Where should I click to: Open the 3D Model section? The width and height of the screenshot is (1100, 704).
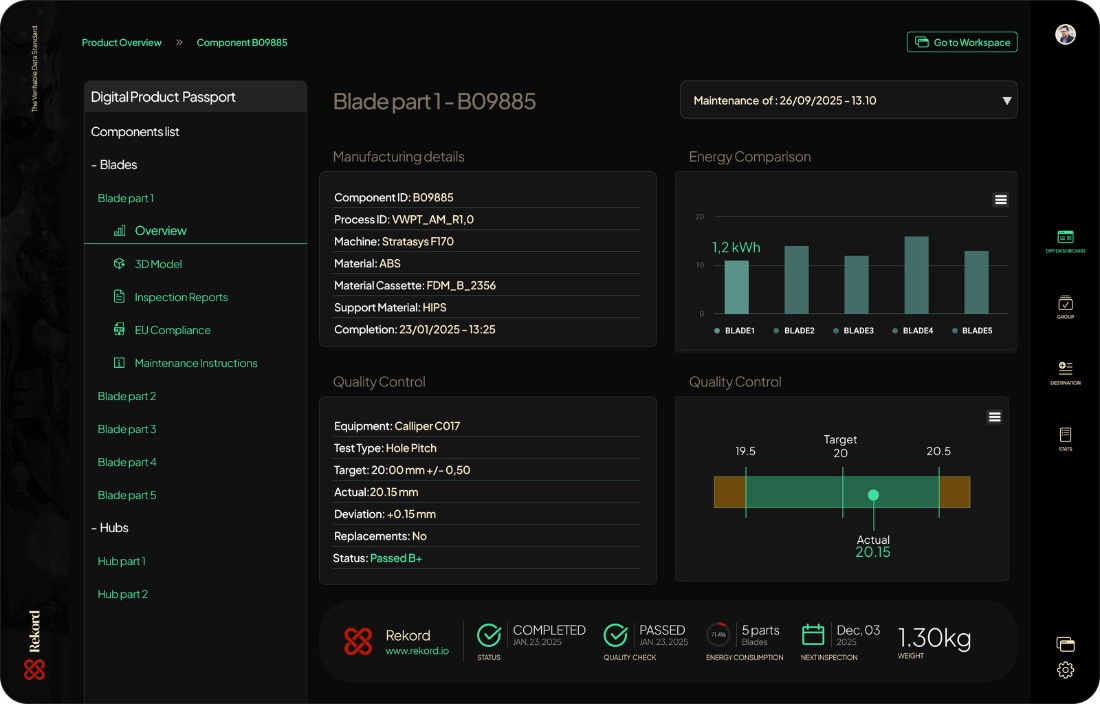pyautogui.click(x=158, y=264)
